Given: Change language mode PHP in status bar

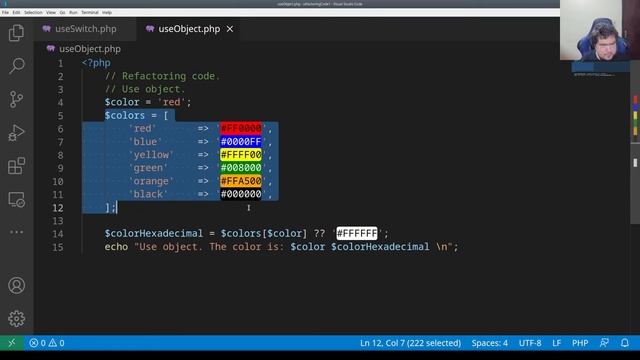Looking at the screenshot, I should (580, 343).
